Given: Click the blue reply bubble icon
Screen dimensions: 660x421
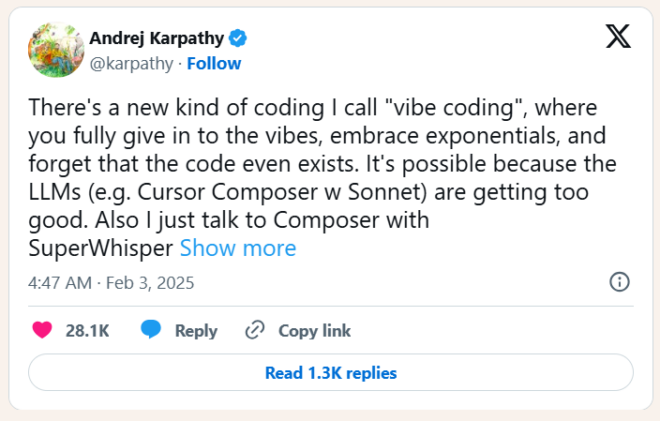Looking at the screenshot, I should pyautogui.click(x=151, y=330).
